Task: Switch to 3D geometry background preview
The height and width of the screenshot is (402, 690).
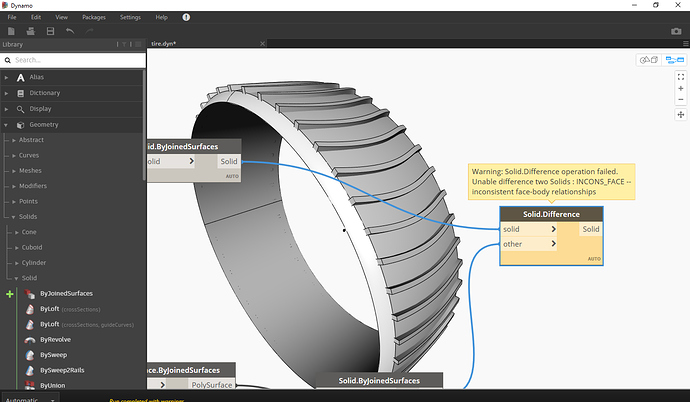Action: click(x=649, y=60)
